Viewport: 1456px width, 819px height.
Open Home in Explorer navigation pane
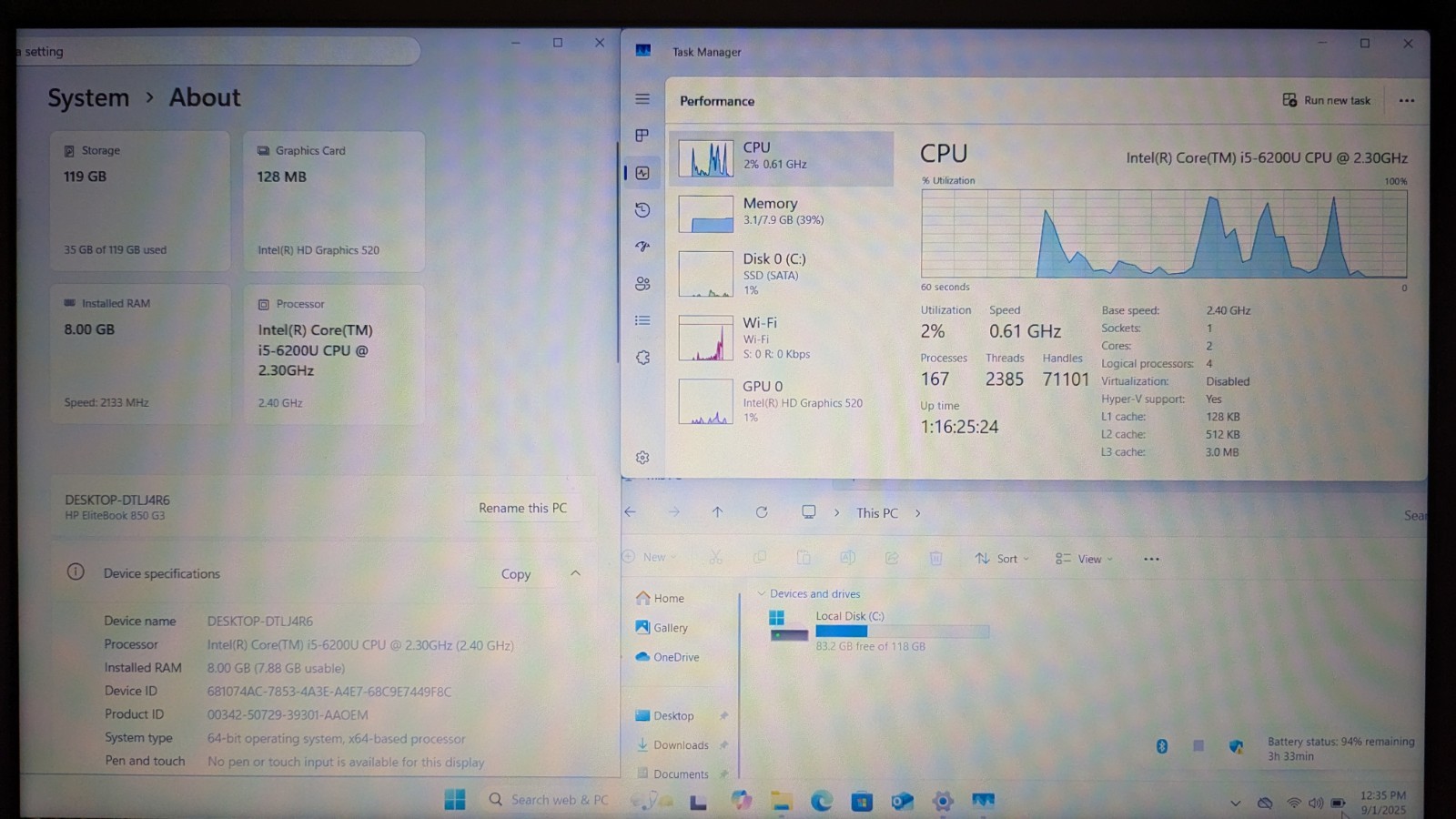tap(660, 598)
